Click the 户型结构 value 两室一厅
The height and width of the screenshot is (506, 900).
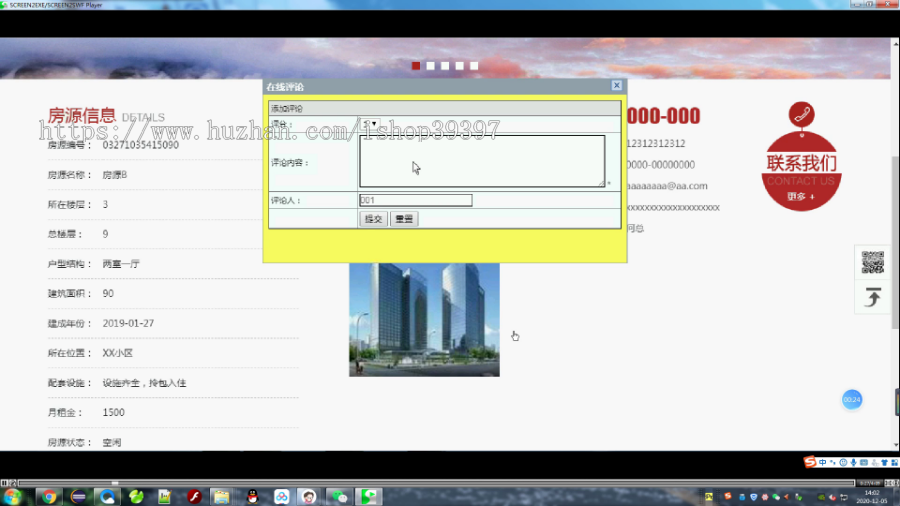pos(121,264)
